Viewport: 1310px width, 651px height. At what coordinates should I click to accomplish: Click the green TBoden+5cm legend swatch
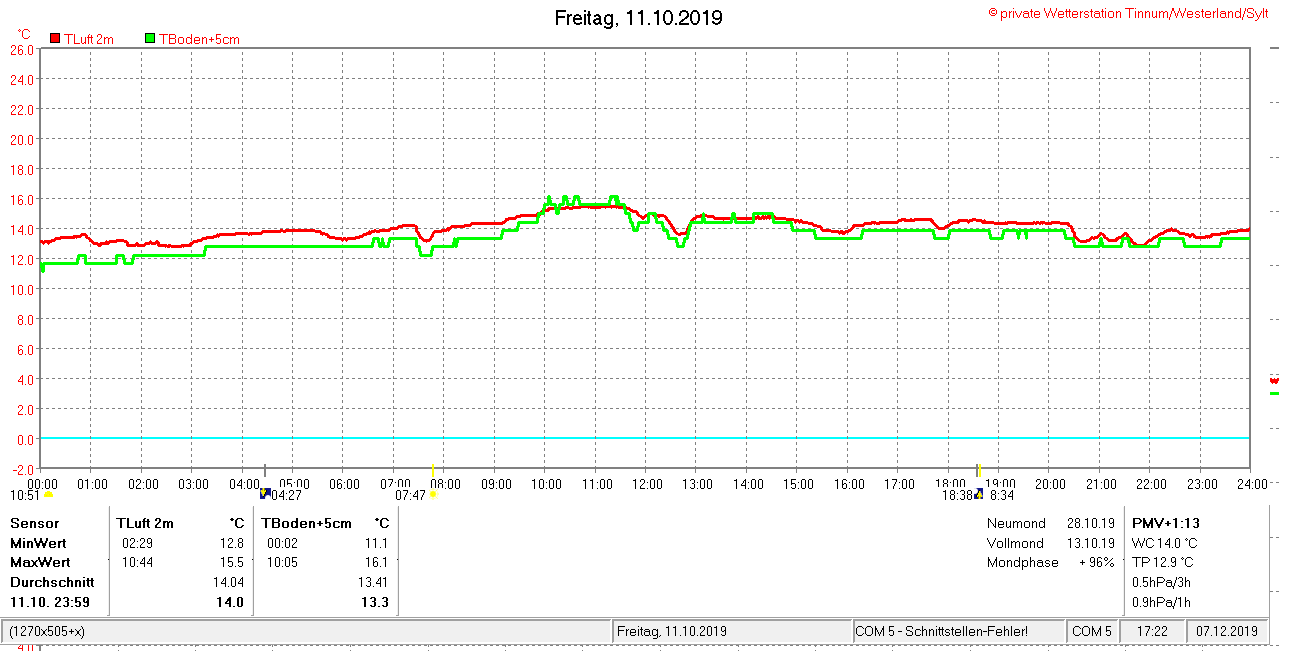tap(151, 39)
